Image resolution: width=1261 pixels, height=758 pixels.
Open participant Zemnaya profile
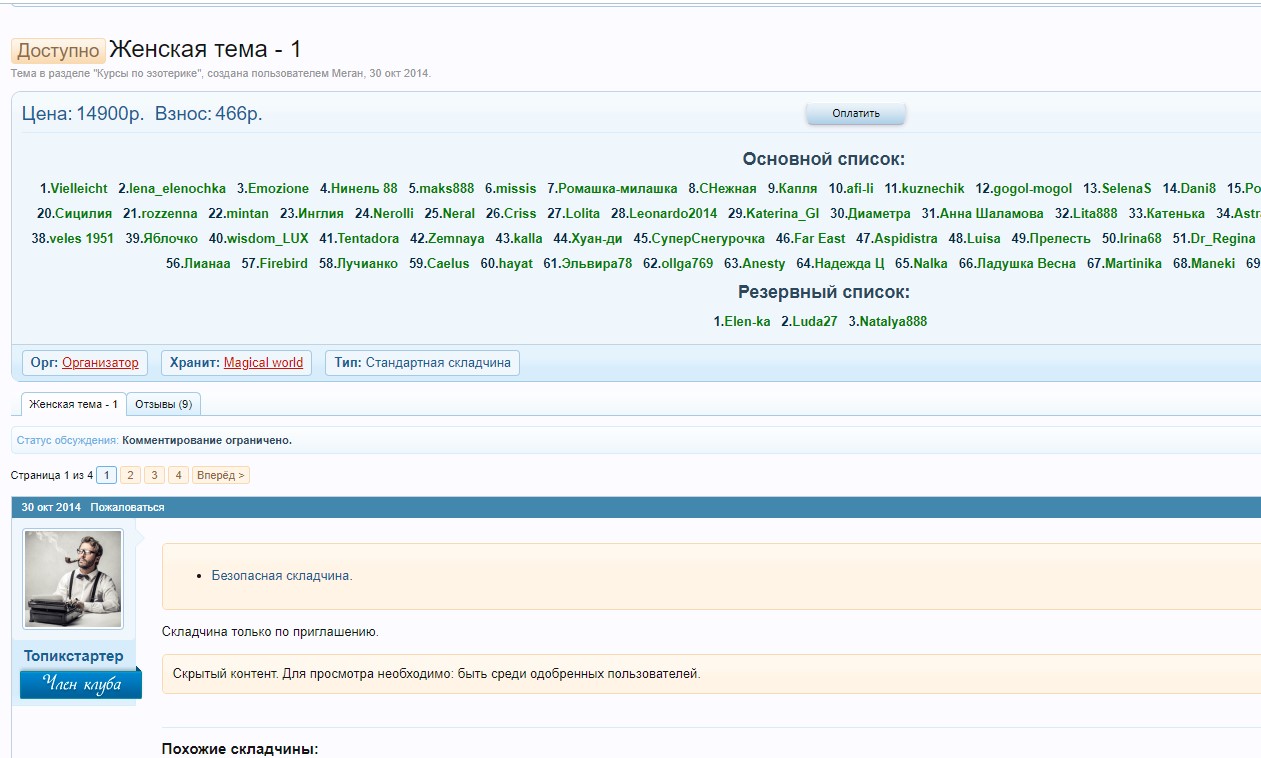tap(457, 238)
